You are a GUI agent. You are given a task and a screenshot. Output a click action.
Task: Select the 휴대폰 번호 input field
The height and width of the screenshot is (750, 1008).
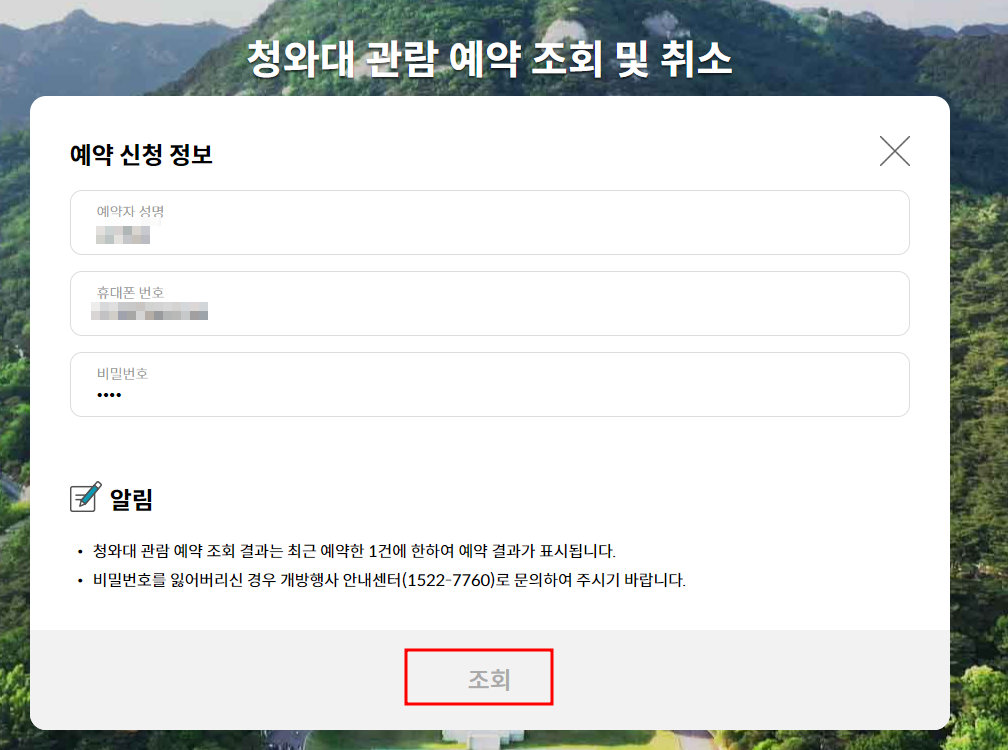tap(489, 303)
